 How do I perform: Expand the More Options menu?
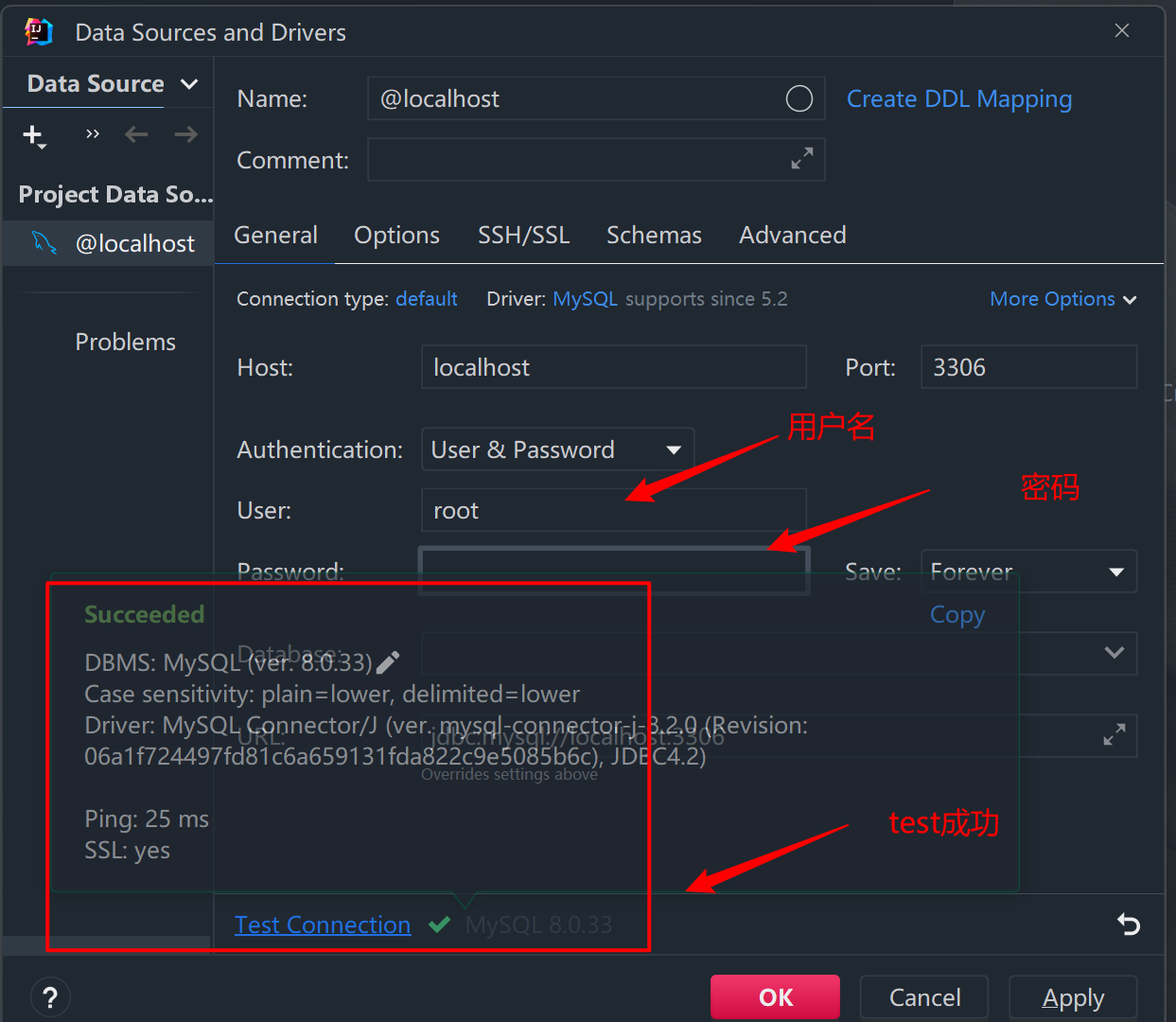click(x=1062, y=299)
